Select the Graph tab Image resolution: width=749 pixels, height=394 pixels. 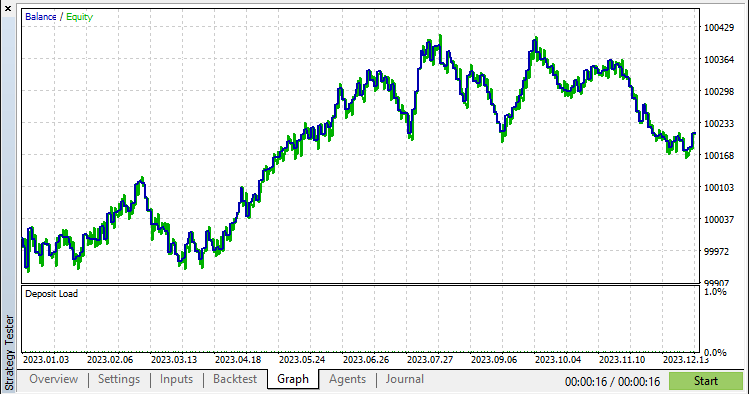(x=293, y=379)
